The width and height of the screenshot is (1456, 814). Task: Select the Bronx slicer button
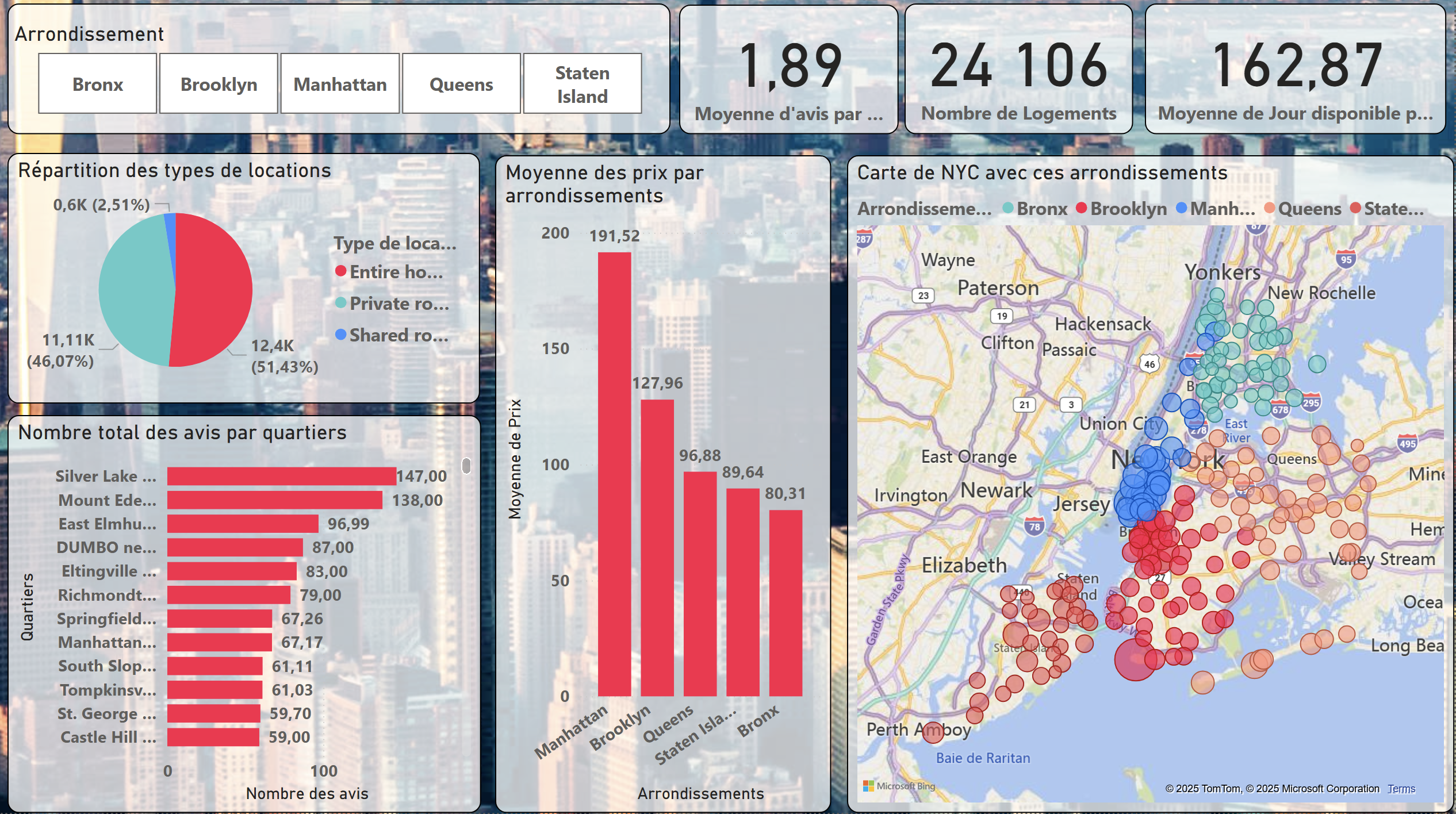coord(98,84)
